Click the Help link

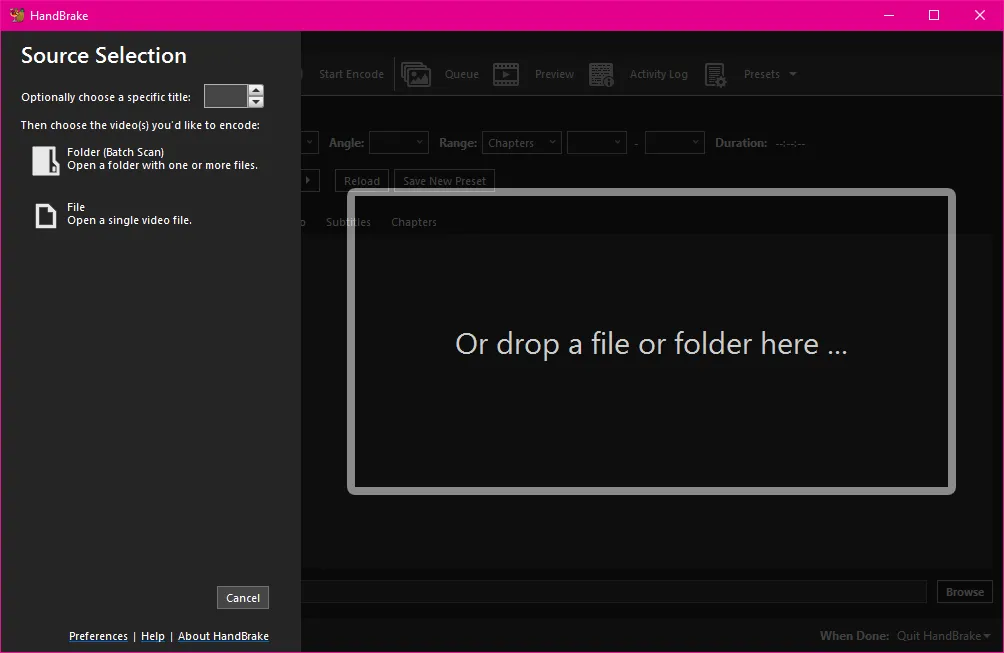(x=153, y=636)
